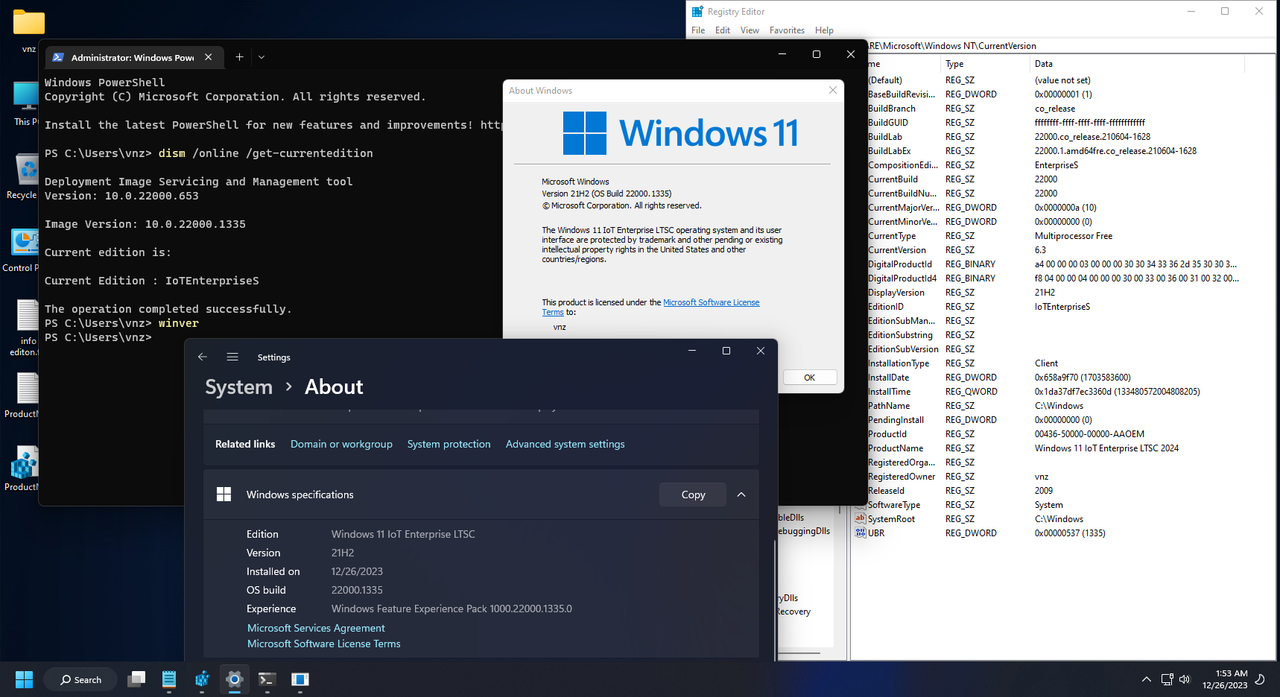The height and width of the screenshot is (697, 1280).
Task: Click the Registry Editor address bar
Action: [1070, 46]
